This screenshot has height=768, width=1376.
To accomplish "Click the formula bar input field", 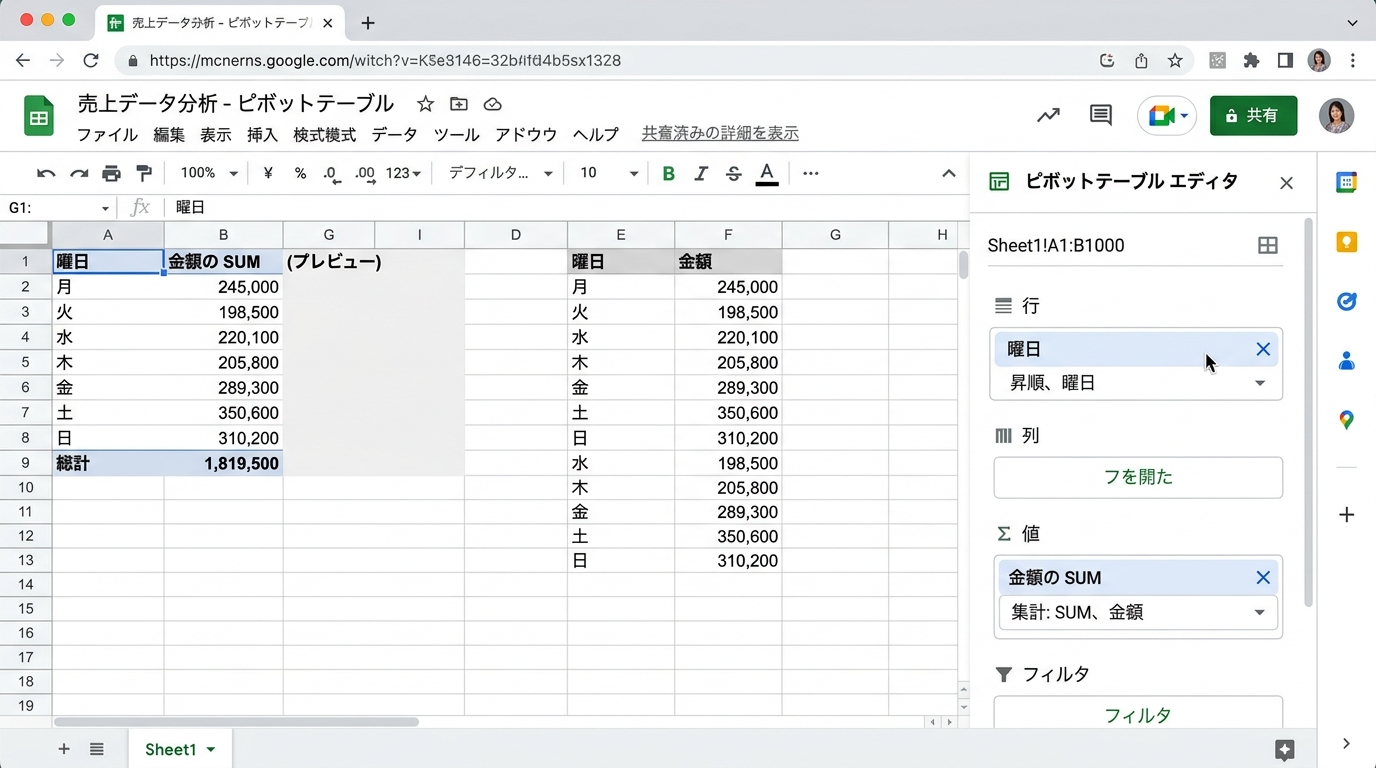I will click(x=560, y=207).
